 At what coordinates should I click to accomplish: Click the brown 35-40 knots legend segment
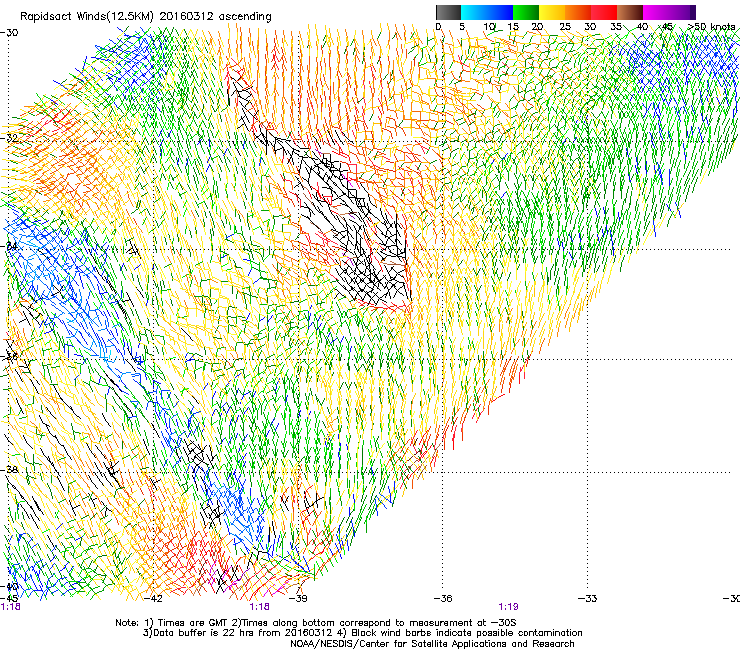click(630, 12)
